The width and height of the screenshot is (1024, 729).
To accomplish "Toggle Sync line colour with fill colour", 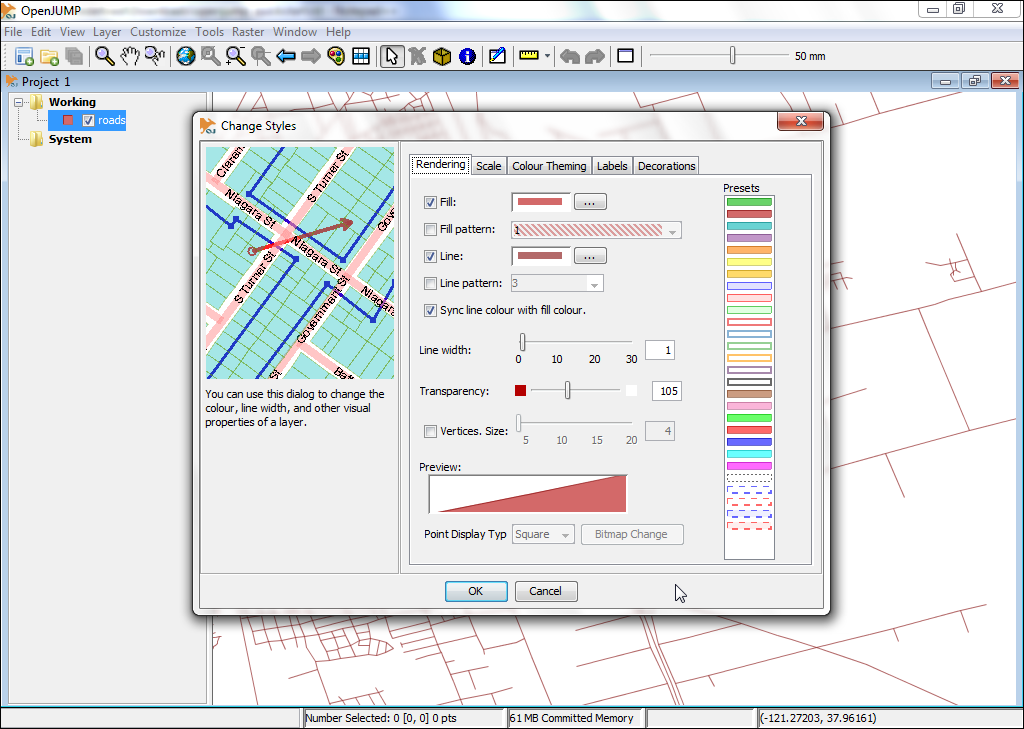I will coord(430,310).
